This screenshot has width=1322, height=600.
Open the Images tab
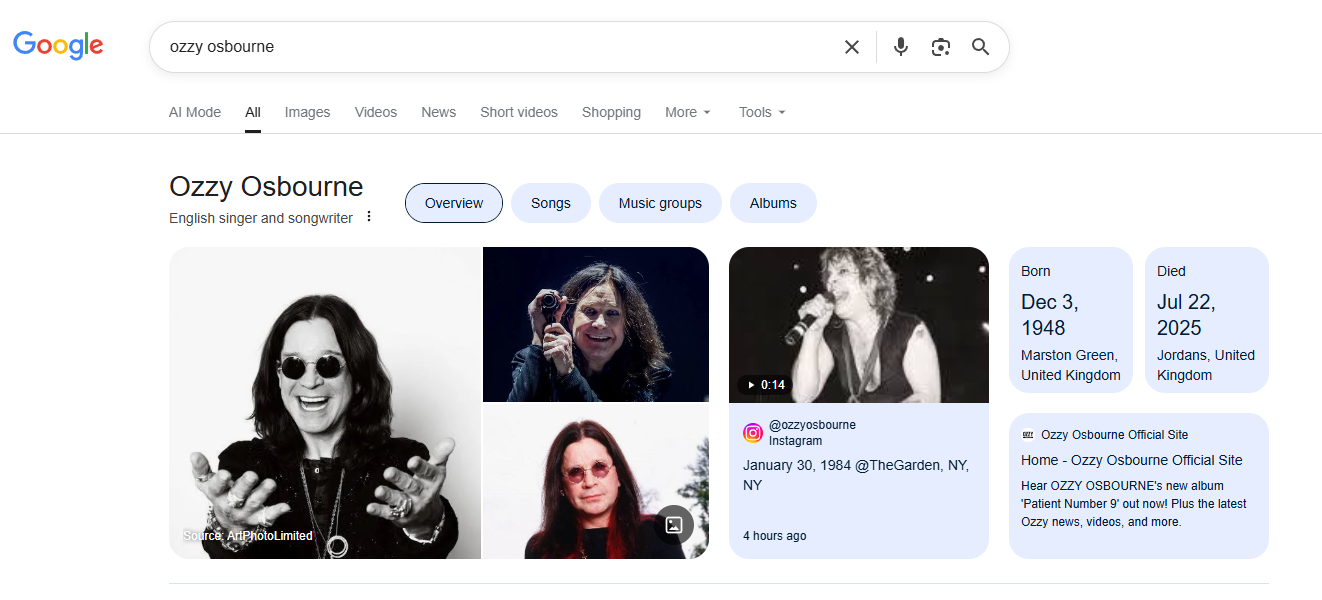coord(307,112)
